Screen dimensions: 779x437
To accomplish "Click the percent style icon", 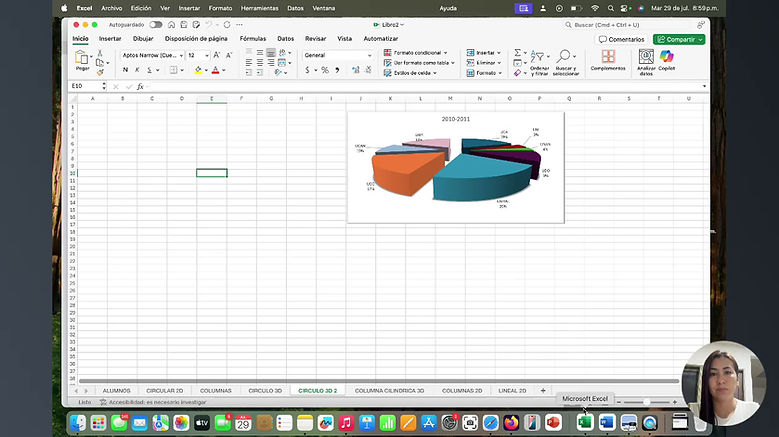I will 325,71.
